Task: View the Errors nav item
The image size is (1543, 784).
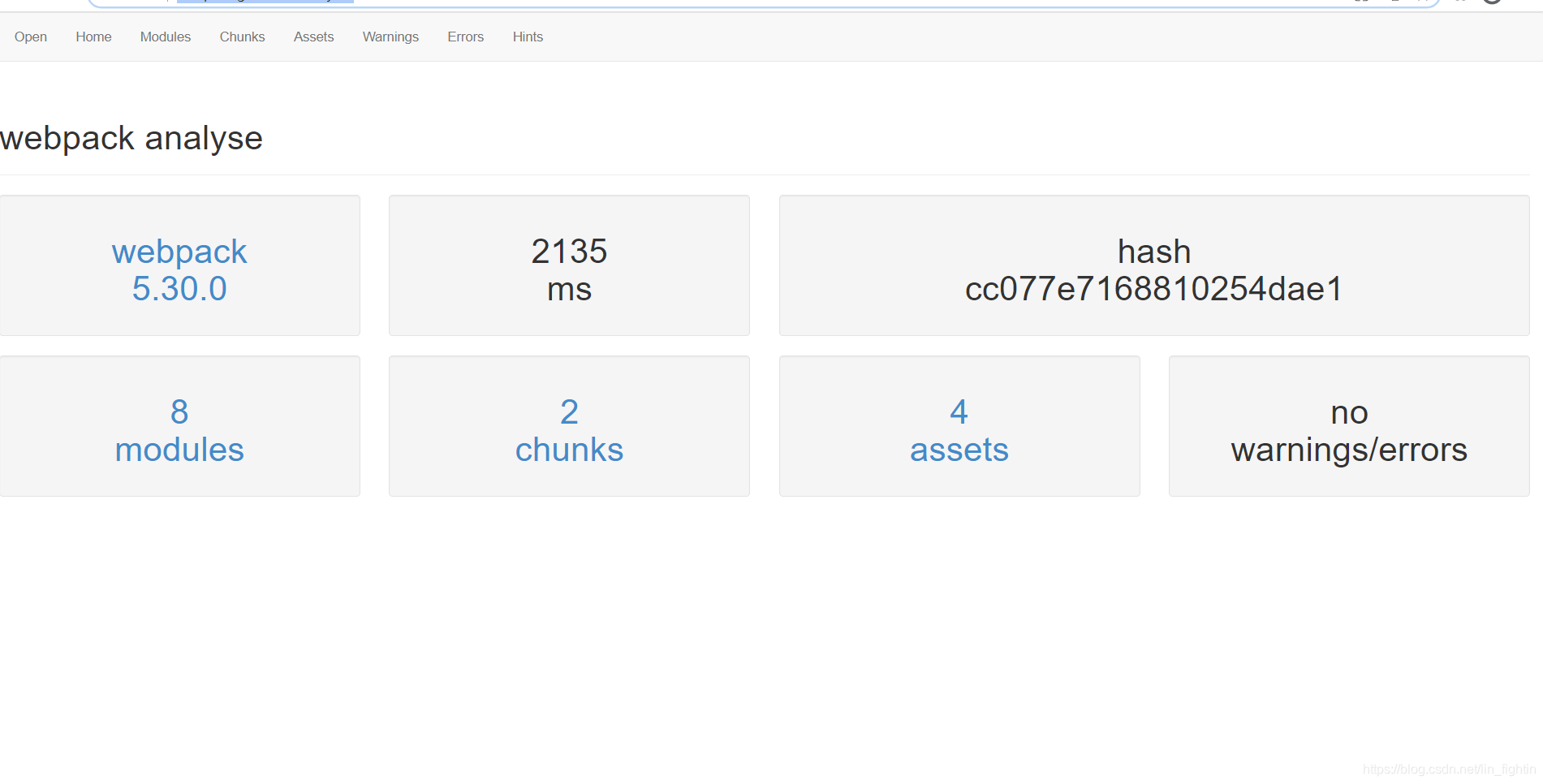Action: (x=465, y=37)
